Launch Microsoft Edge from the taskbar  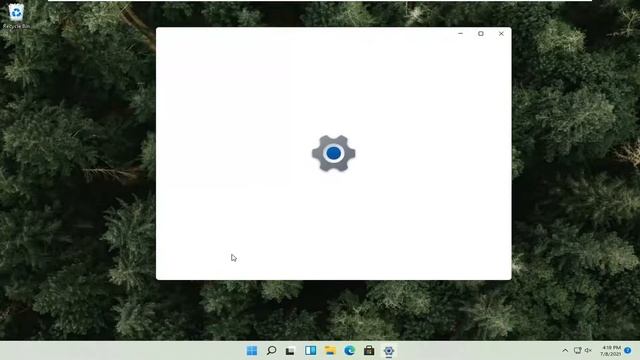(349, 351)
